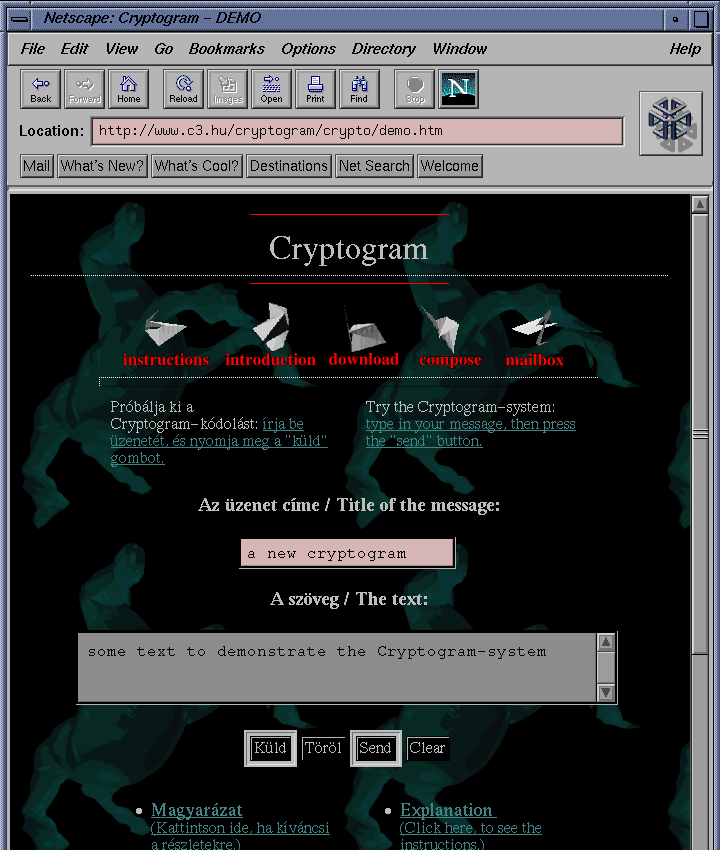Click the Back toolbar button
Image resolution: width=720 pixels, height=850 pixels.
[41, 89]
